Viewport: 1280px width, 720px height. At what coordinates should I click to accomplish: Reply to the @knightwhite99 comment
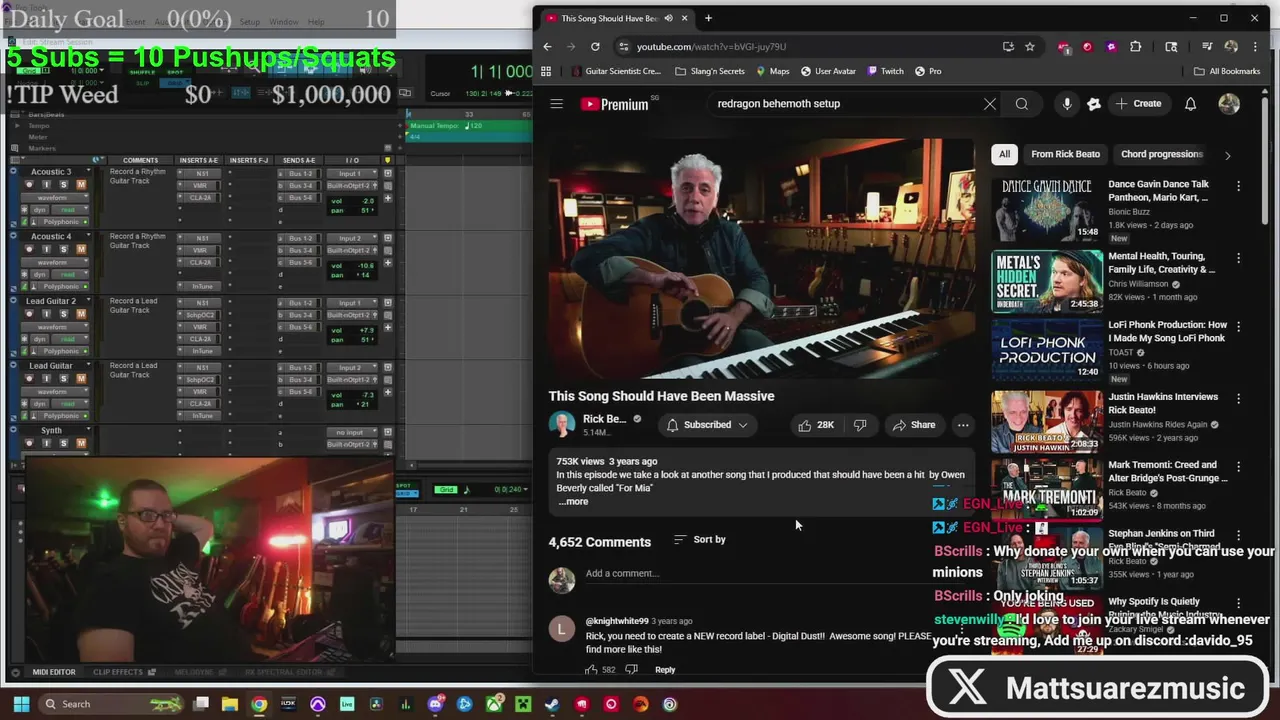click(x=665, y=670)
